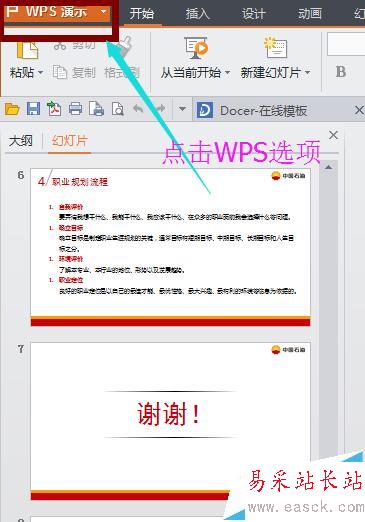
Task: Switch to the 动画 ribbon tab
Action: (310, 13)
